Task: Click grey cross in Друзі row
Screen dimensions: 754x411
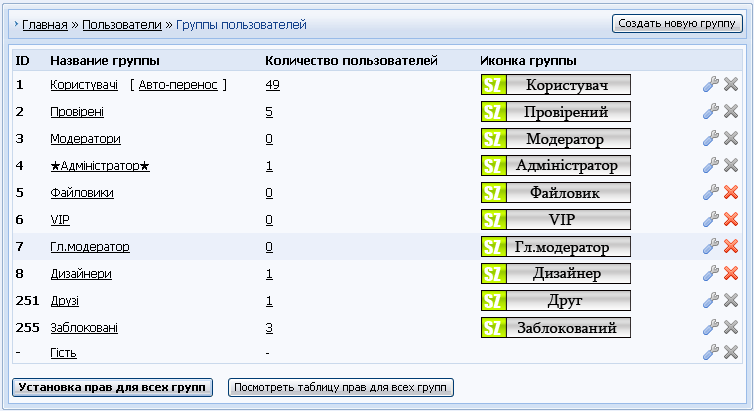Action: 731,300
